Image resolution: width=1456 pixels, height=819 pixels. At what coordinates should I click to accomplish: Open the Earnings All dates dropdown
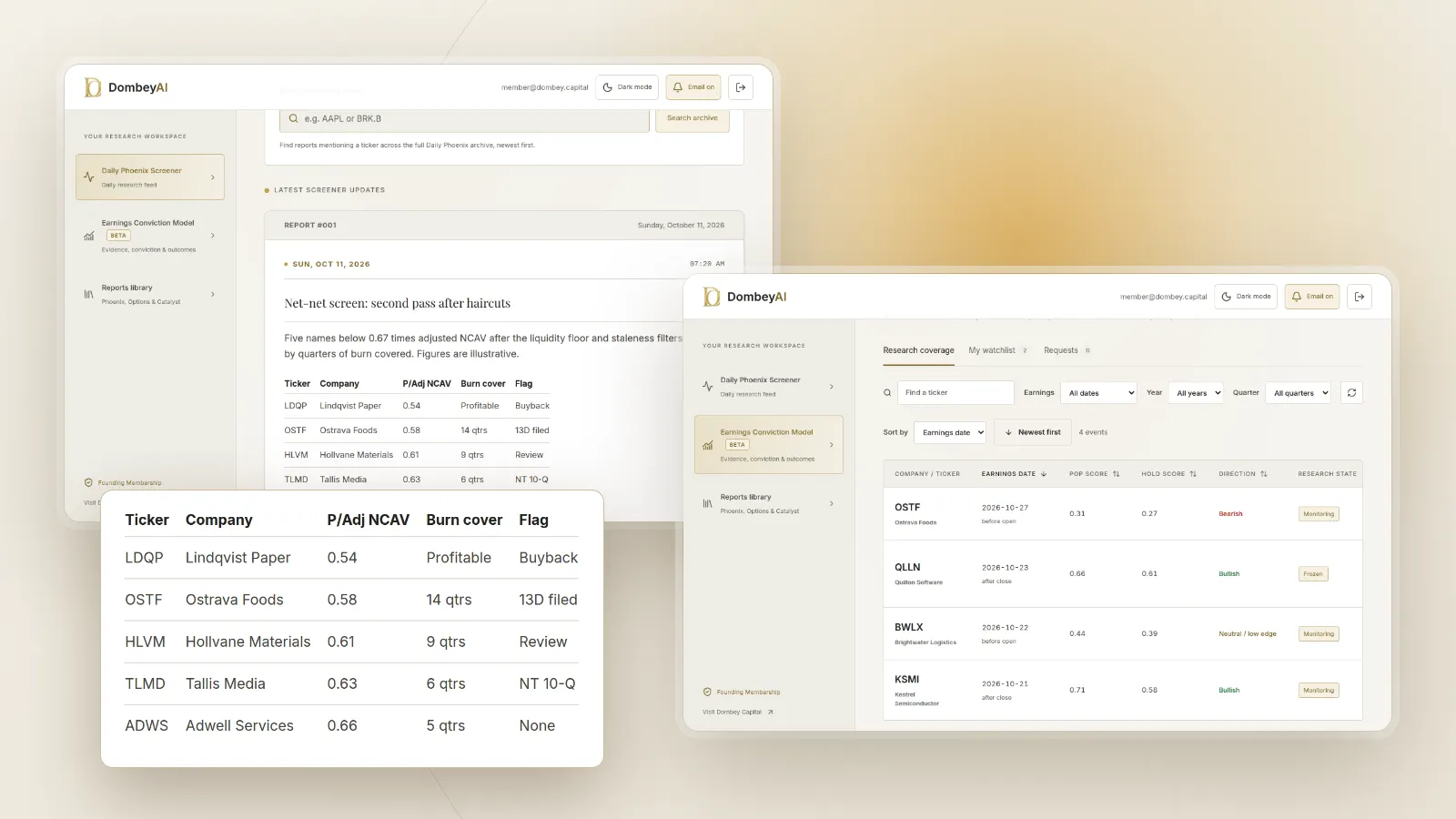pyautogui.click(x=1099, y=393)
